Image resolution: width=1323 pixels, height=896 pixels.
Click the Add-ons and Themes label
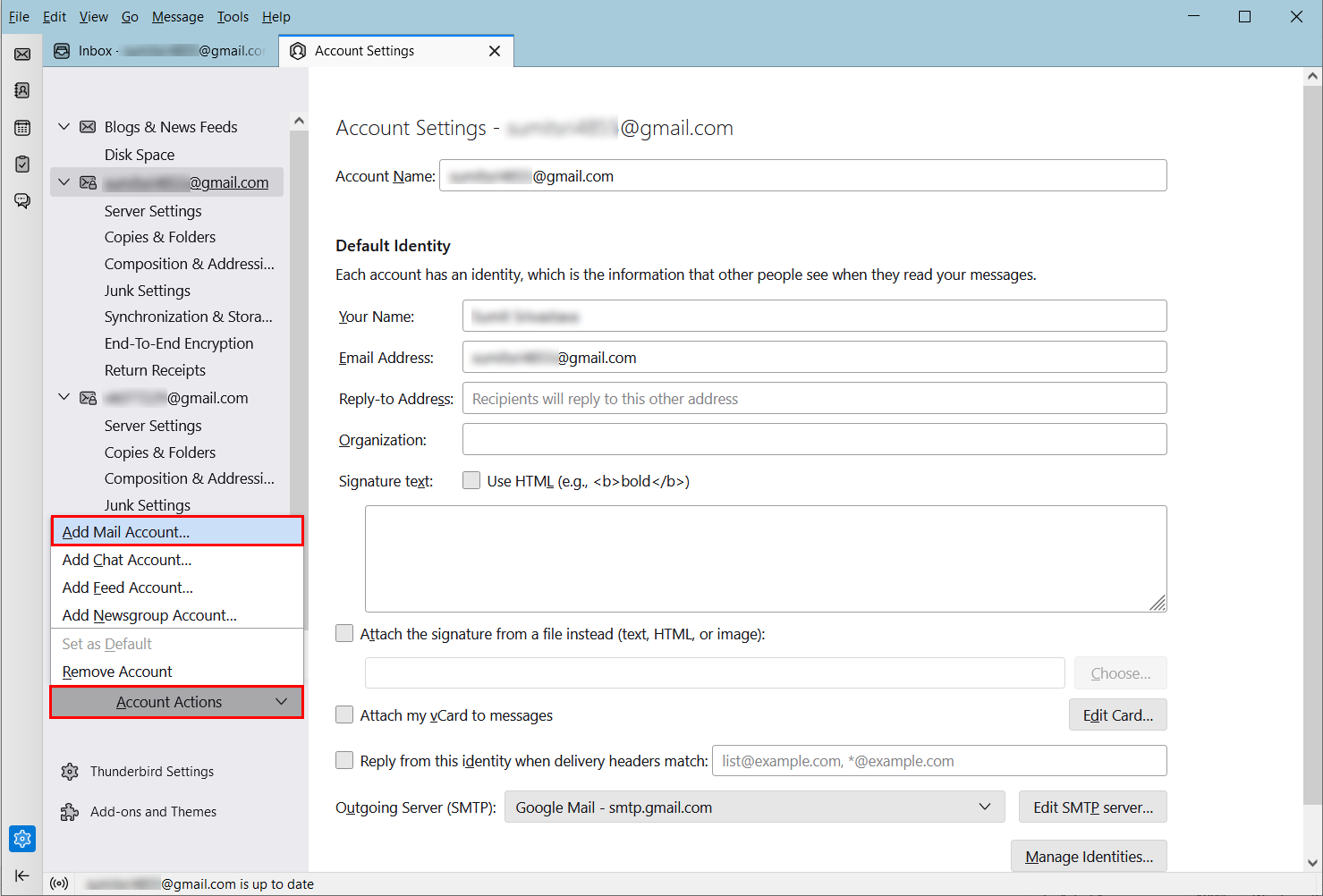click(x=153, y=812)
